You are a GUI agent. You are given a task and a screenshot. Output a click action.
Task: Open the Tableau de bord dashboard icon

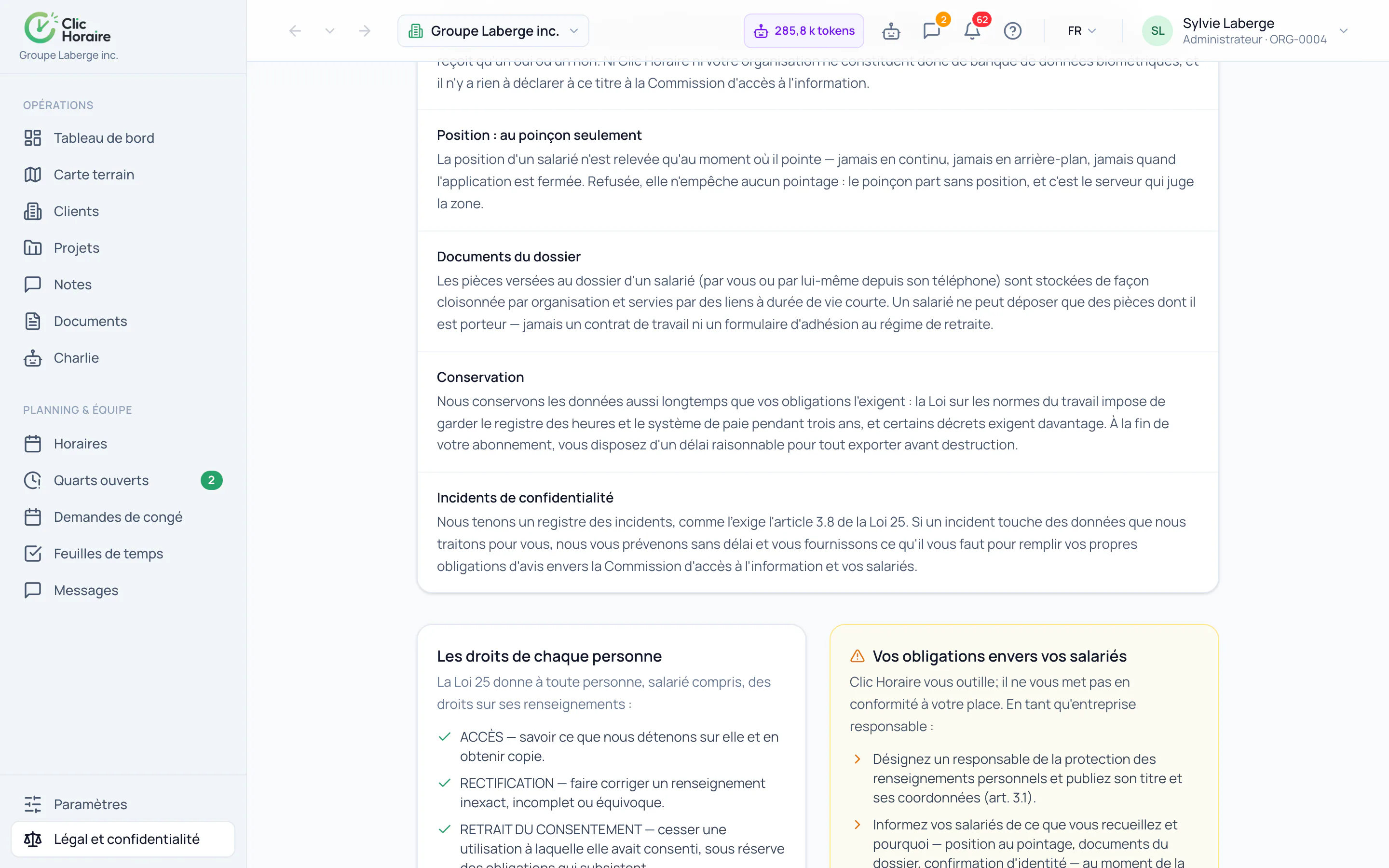pyautogui.click(x=33, y=138)
